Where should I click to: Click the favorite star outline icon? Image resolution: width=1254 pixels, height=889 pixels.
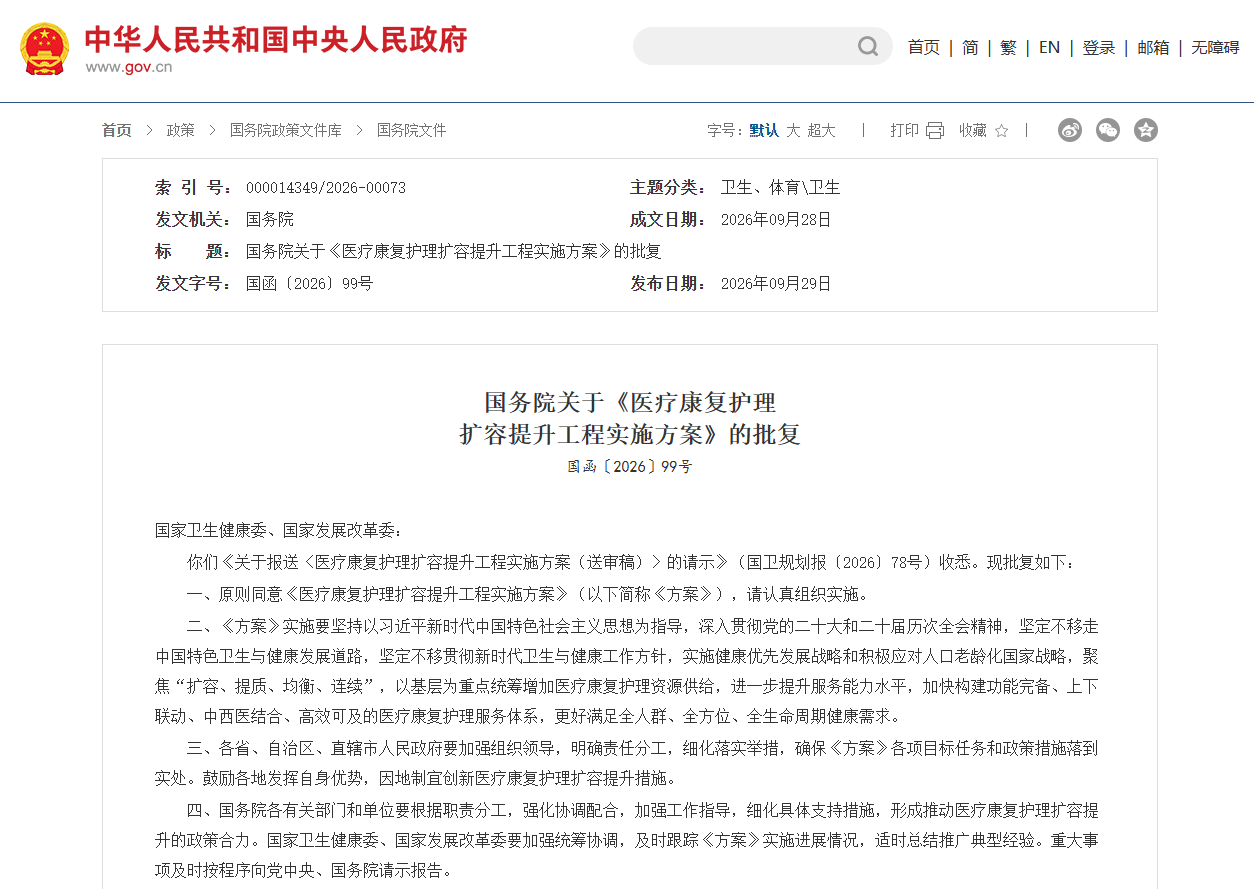[1002, 131]
